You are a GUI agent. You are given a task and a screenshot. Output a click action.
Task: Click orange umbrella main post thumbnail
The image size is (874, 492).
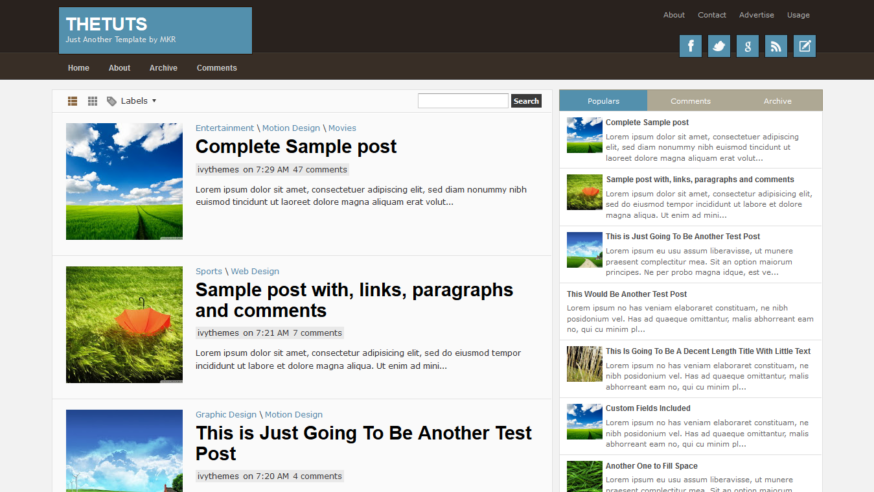tap(124, 325)
